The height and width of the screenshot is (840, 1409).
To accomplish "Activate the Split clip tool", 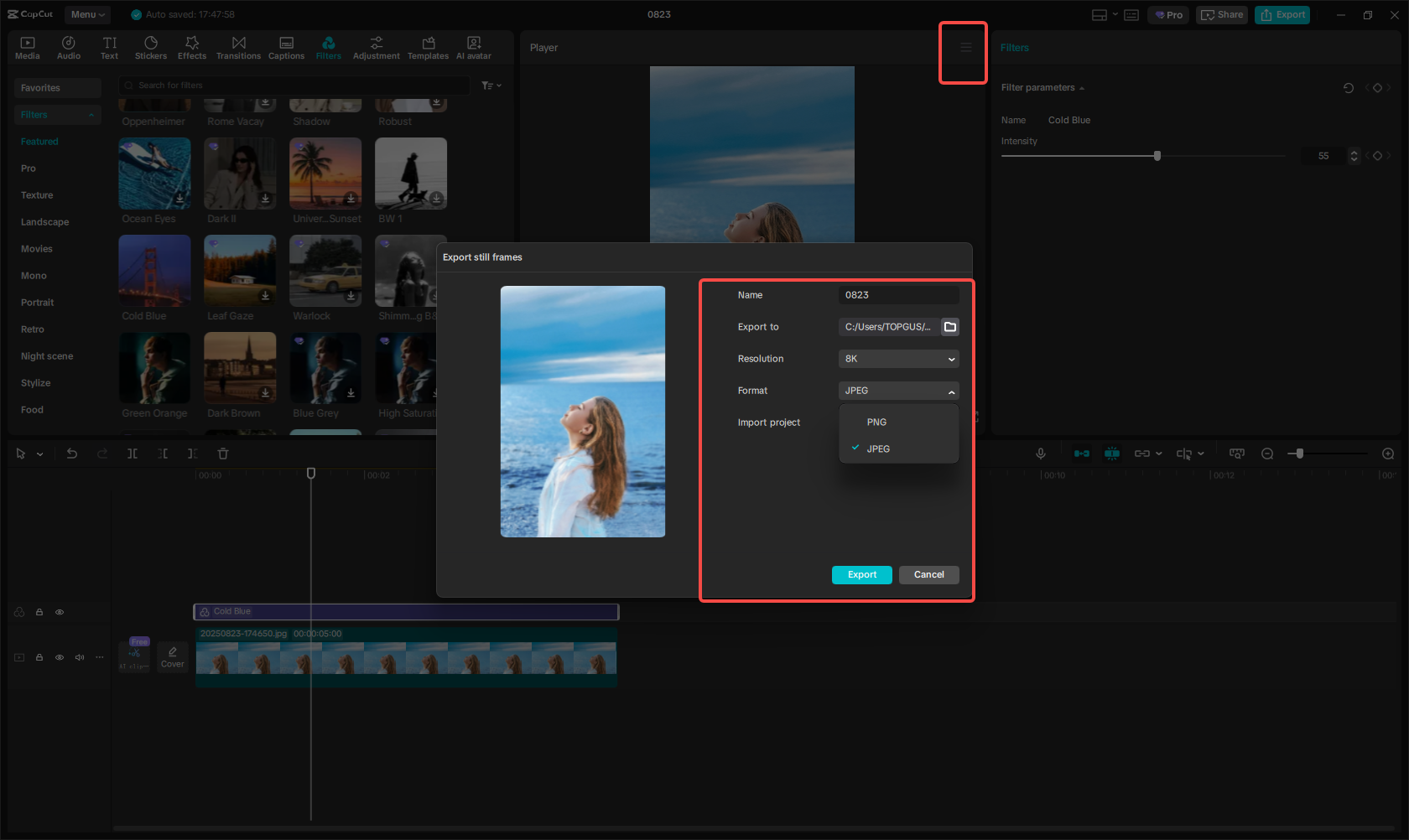I will [x=132, y=454].
